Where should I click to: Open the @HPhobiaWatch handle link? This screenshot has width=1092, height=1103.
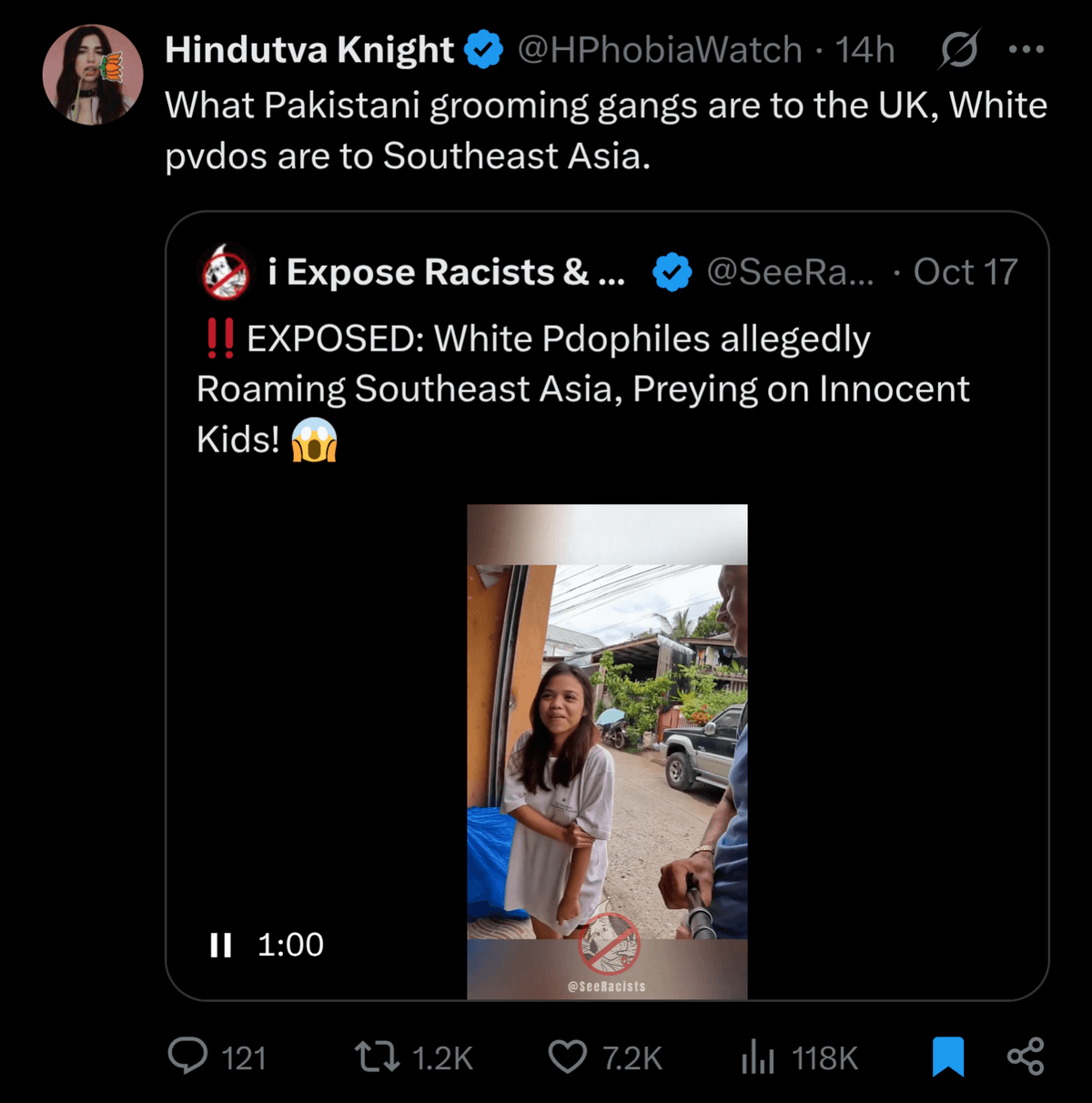coord(660,49)
